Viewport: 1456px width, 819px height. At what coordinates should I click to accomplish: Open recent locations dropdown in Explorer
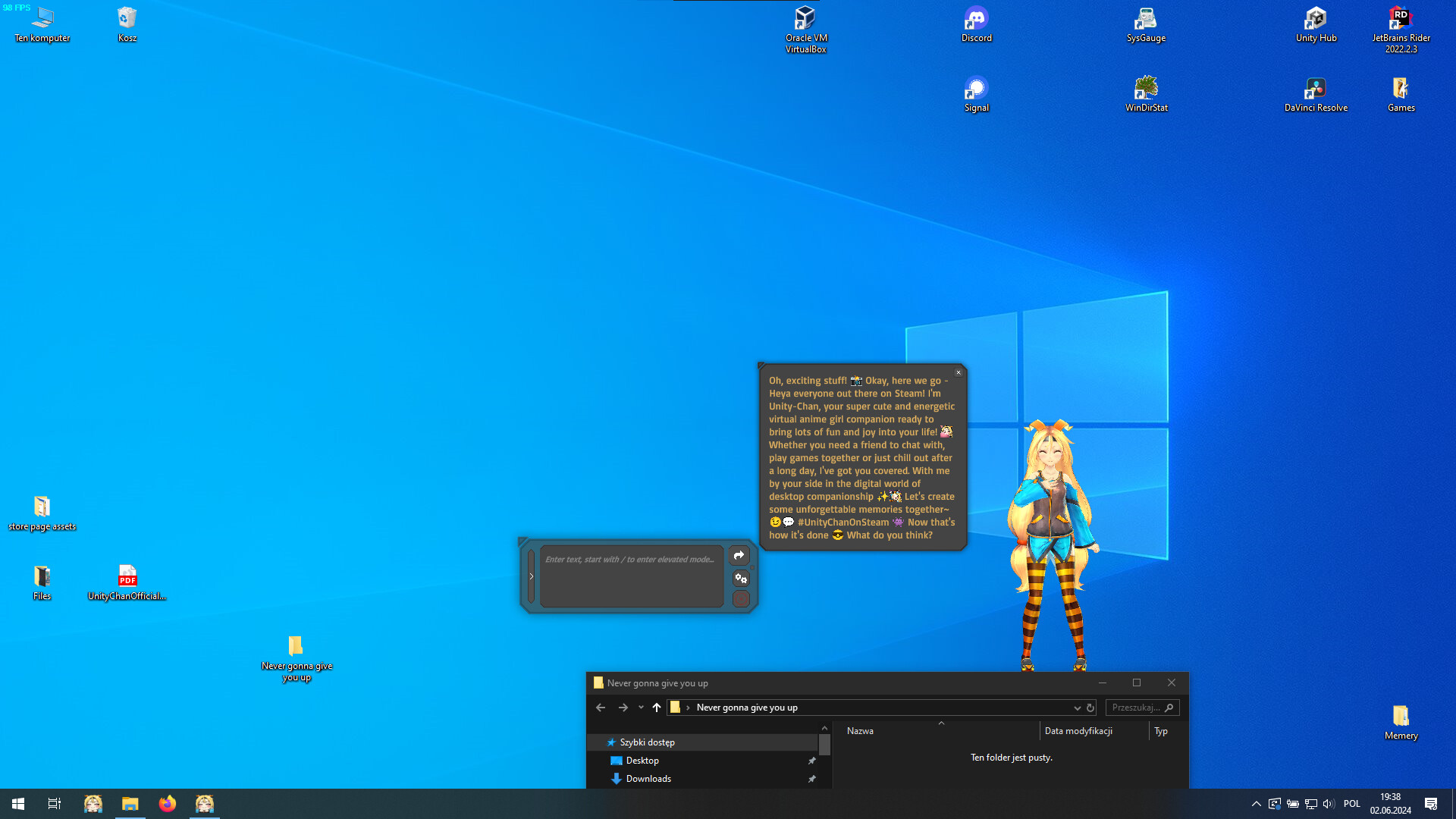click(641, 708)
